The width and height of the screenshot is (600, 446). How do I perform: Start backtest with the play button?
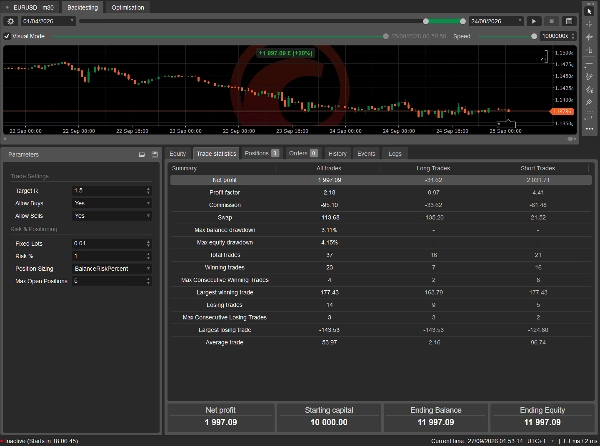point(534,21)
